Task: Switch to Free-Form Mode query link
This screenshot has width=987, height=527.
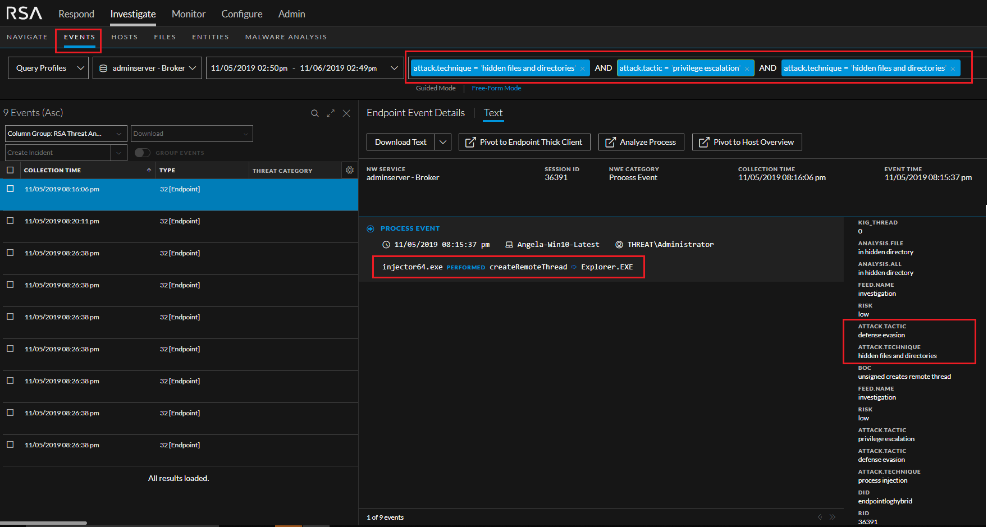Action: pyautogui.click(x=496, y=88)
